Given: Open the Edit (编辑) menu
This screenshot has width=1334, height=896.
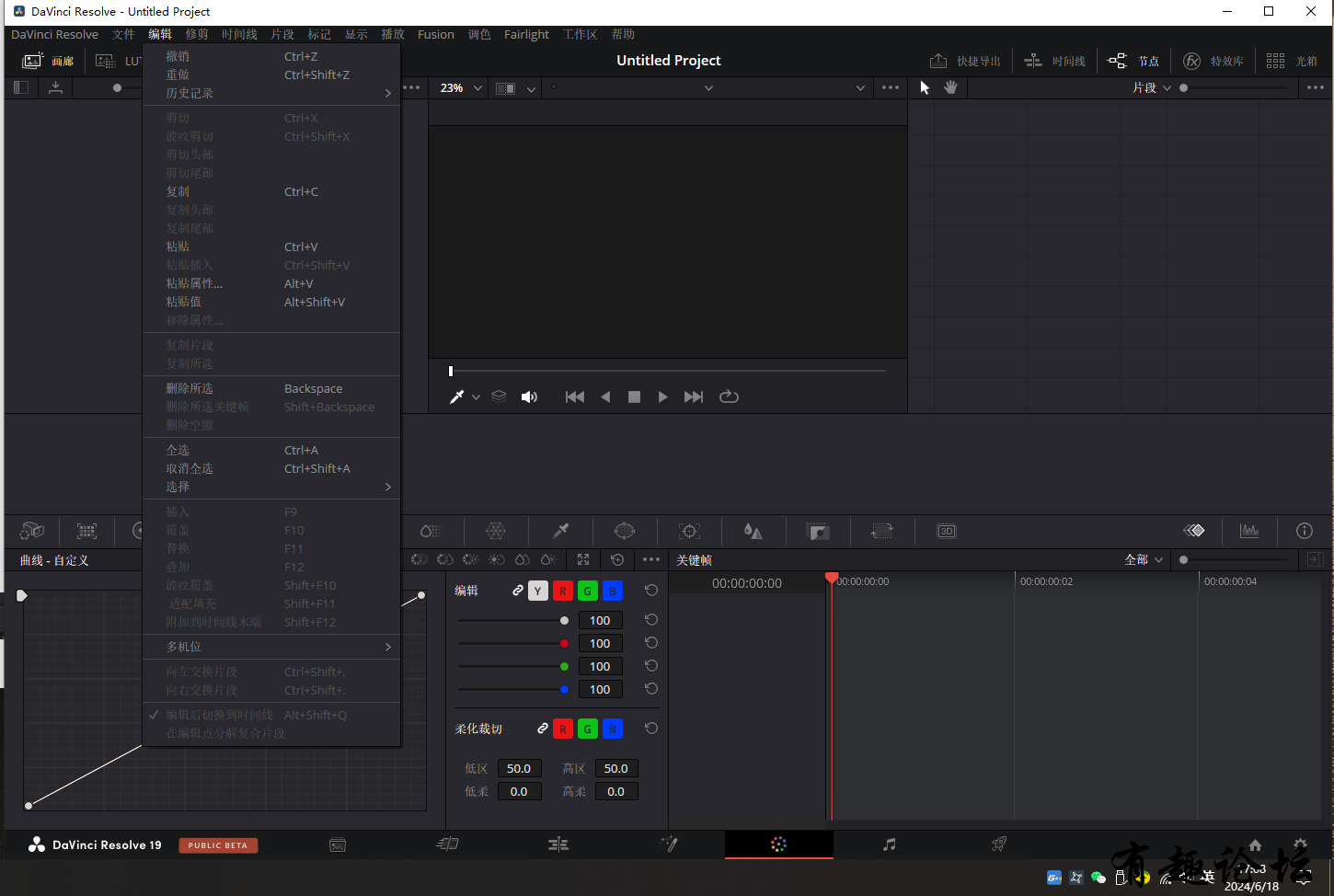Looking at the screenshot, I should [160, 35].
